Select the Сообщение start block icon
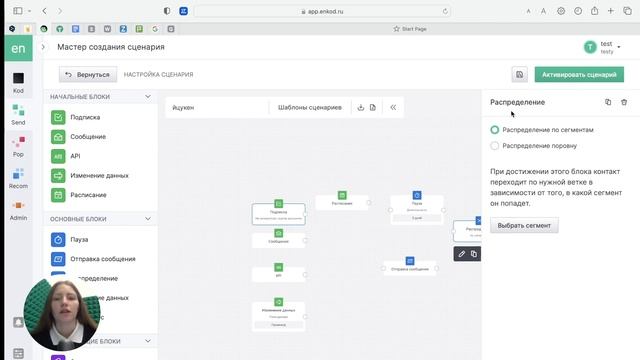The width and height of the screenshot is (640, 360). point(58,137)
